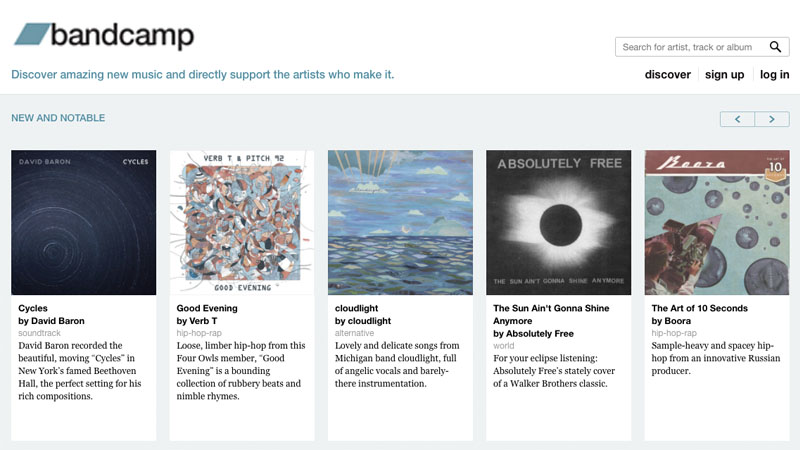
Task: Click the cloudlight title link
Action: pyautogui.click(x=357, y=308)
